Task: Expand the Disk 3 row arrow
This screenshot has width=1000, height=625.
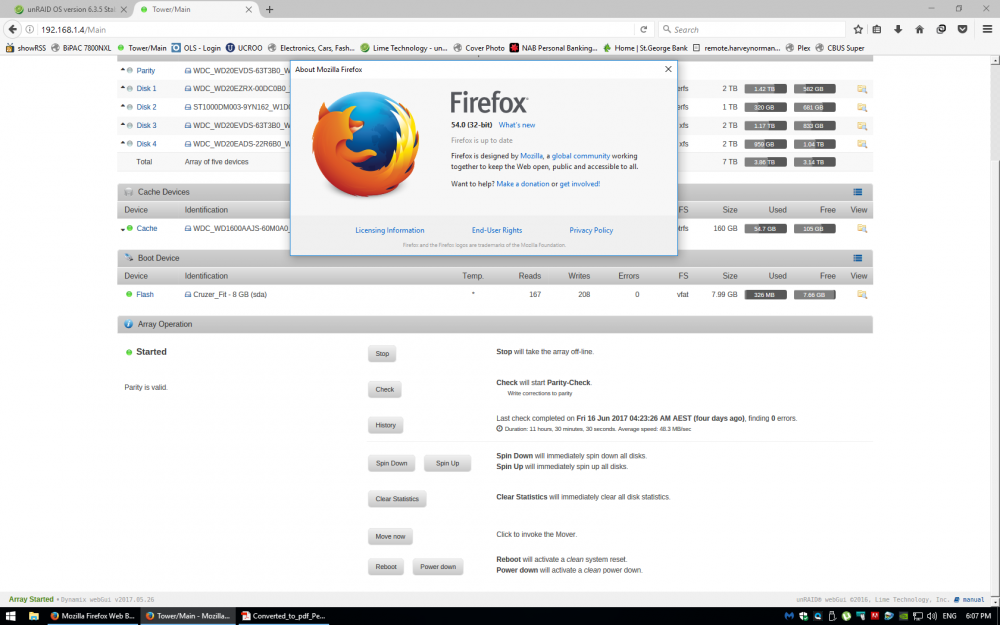Action: [x=122, y=125]
